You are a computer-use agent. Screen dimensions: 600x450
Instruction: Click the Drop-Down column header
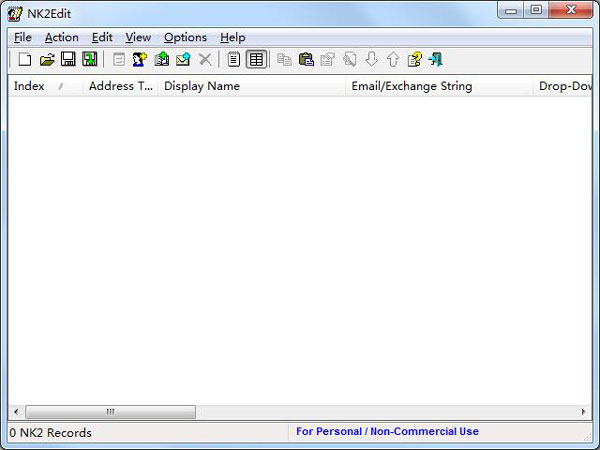click(562, 86)
